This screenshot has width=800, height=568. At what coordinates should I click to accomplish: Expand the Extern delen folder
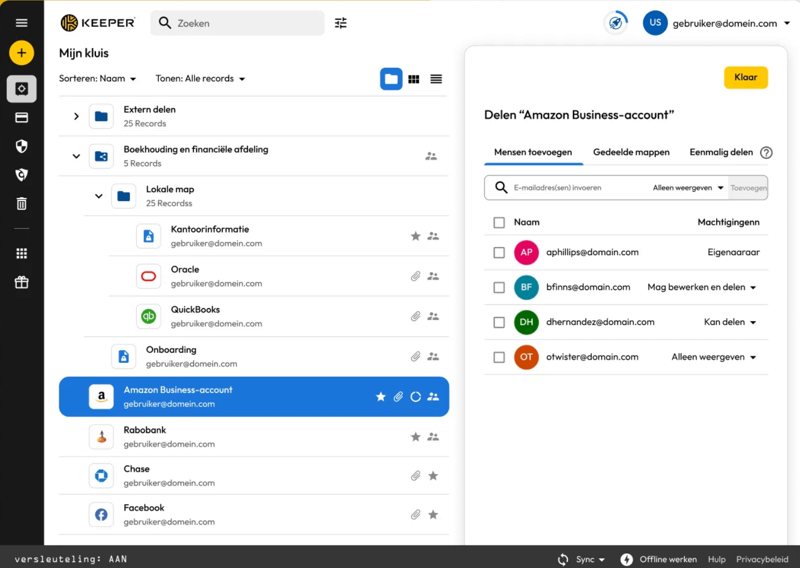pos(76,117)
